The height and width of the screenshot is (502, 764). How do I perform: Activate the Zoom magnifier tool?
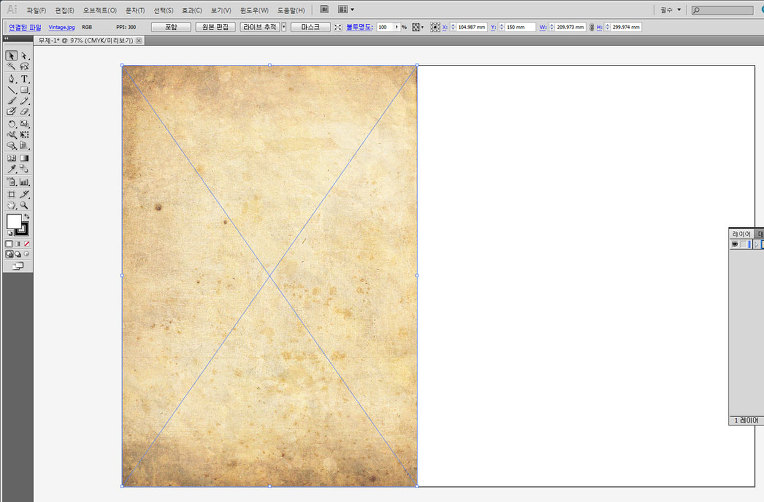(25, 204)
